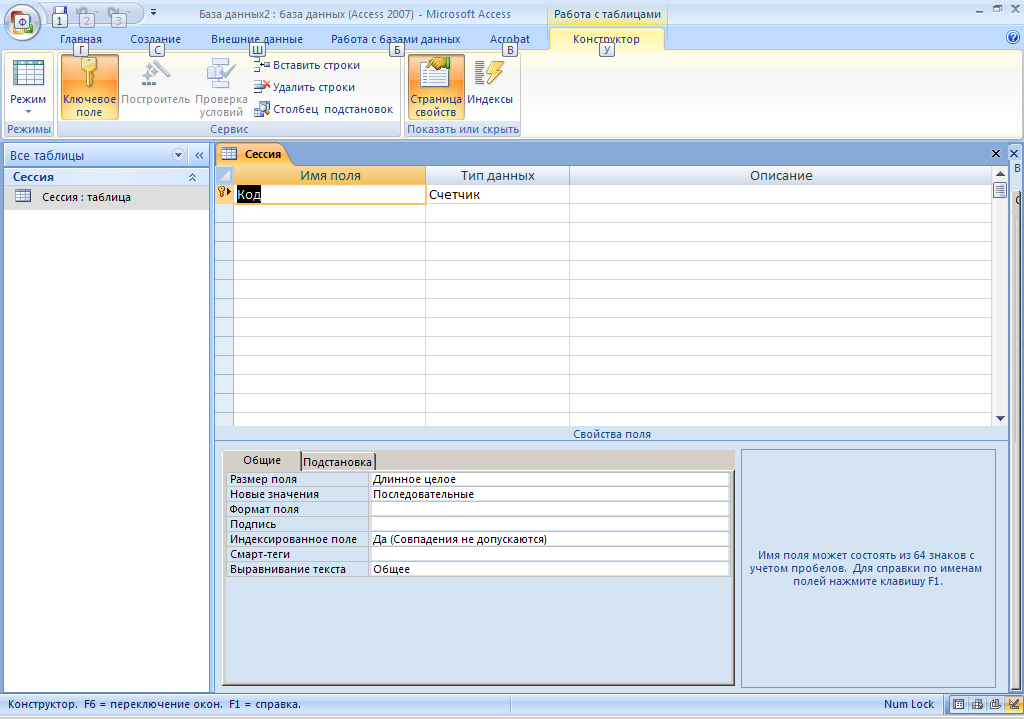Click the empty second field name row
Screen dimensions: 1024x719
[x=330, y=213]
